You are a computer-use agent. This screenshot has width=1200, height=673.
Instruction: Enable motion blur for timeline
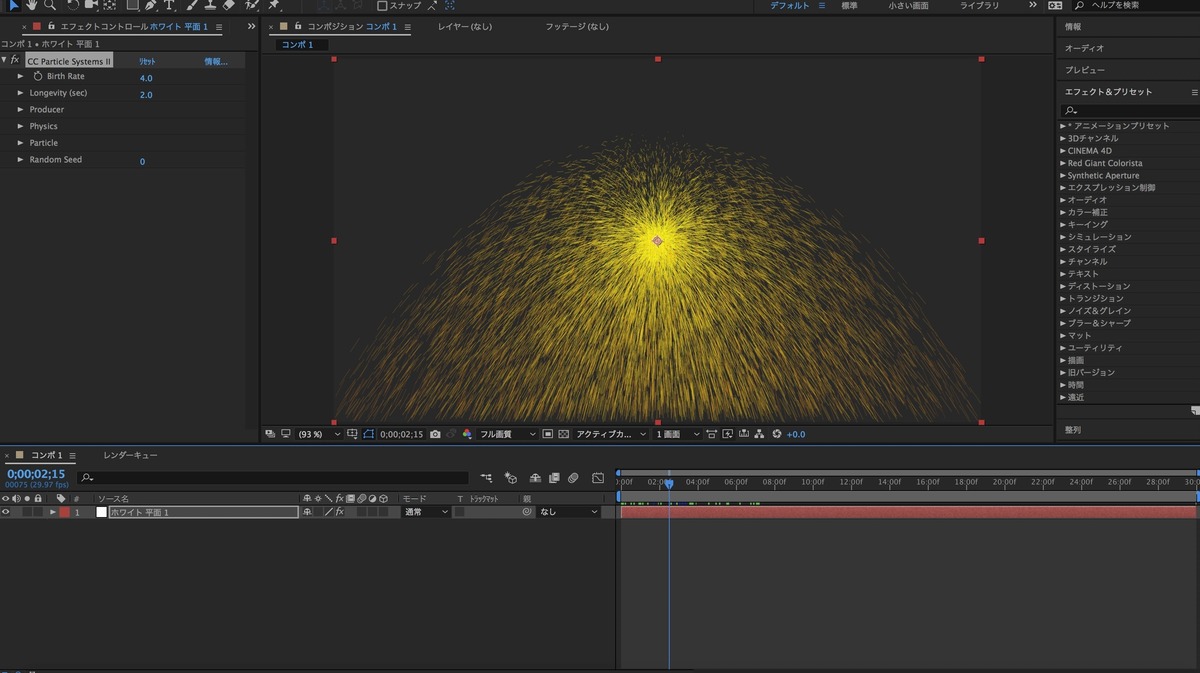click(573, 478)
